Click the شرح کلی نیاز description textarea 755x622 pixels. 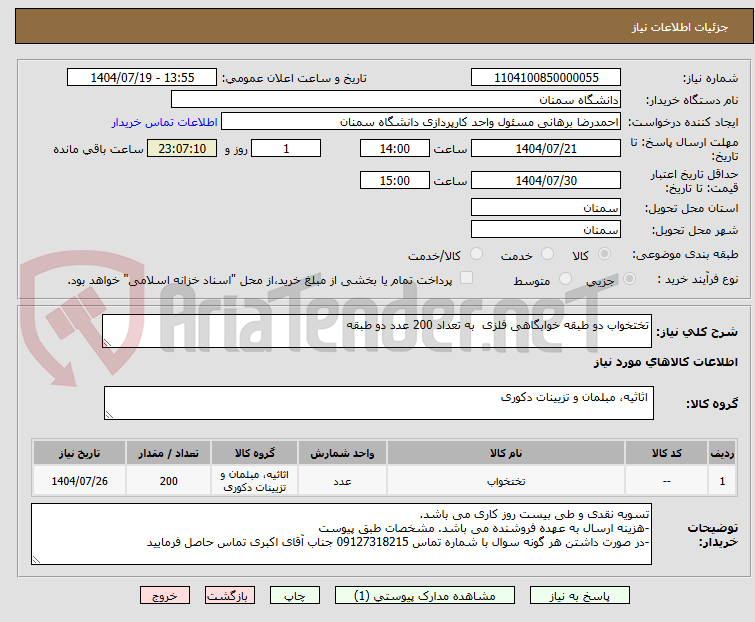377,331
